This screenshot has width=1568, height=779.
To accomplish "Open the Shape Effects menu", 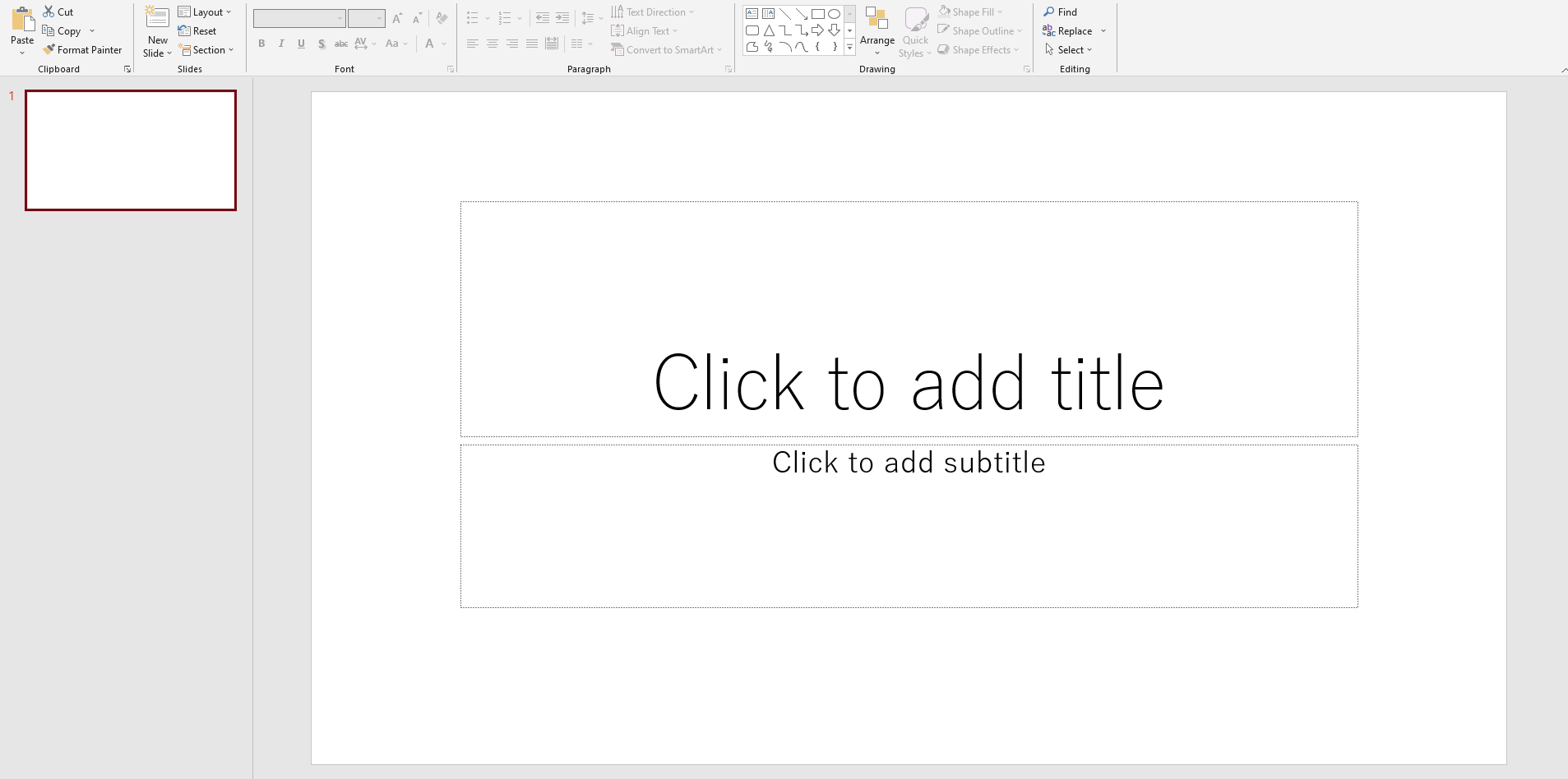I will click(x=978, y=50).
